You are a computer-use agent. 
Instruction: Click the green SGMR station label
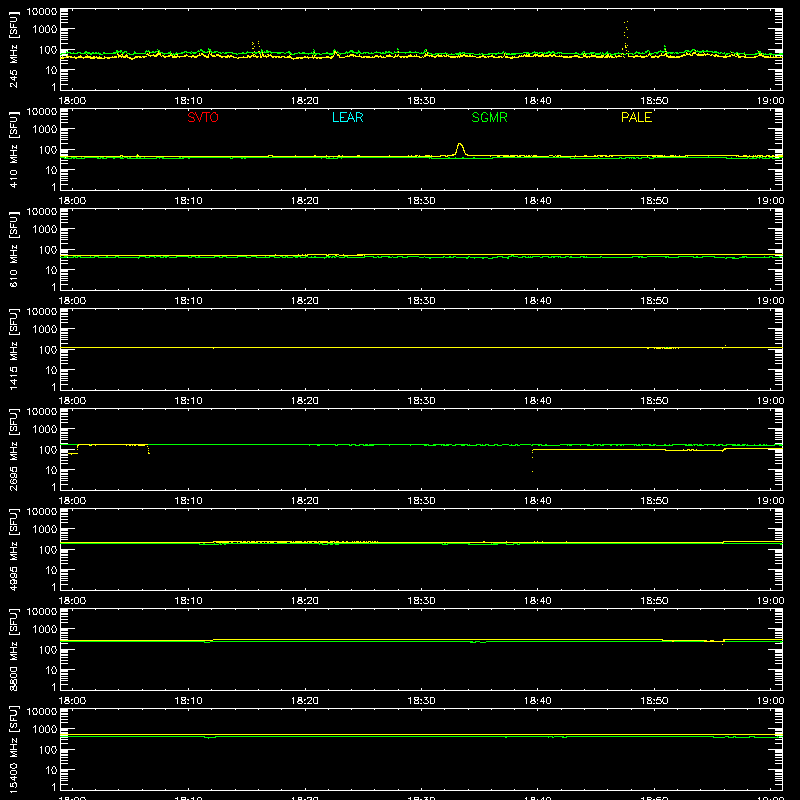[x=489, y=117]
